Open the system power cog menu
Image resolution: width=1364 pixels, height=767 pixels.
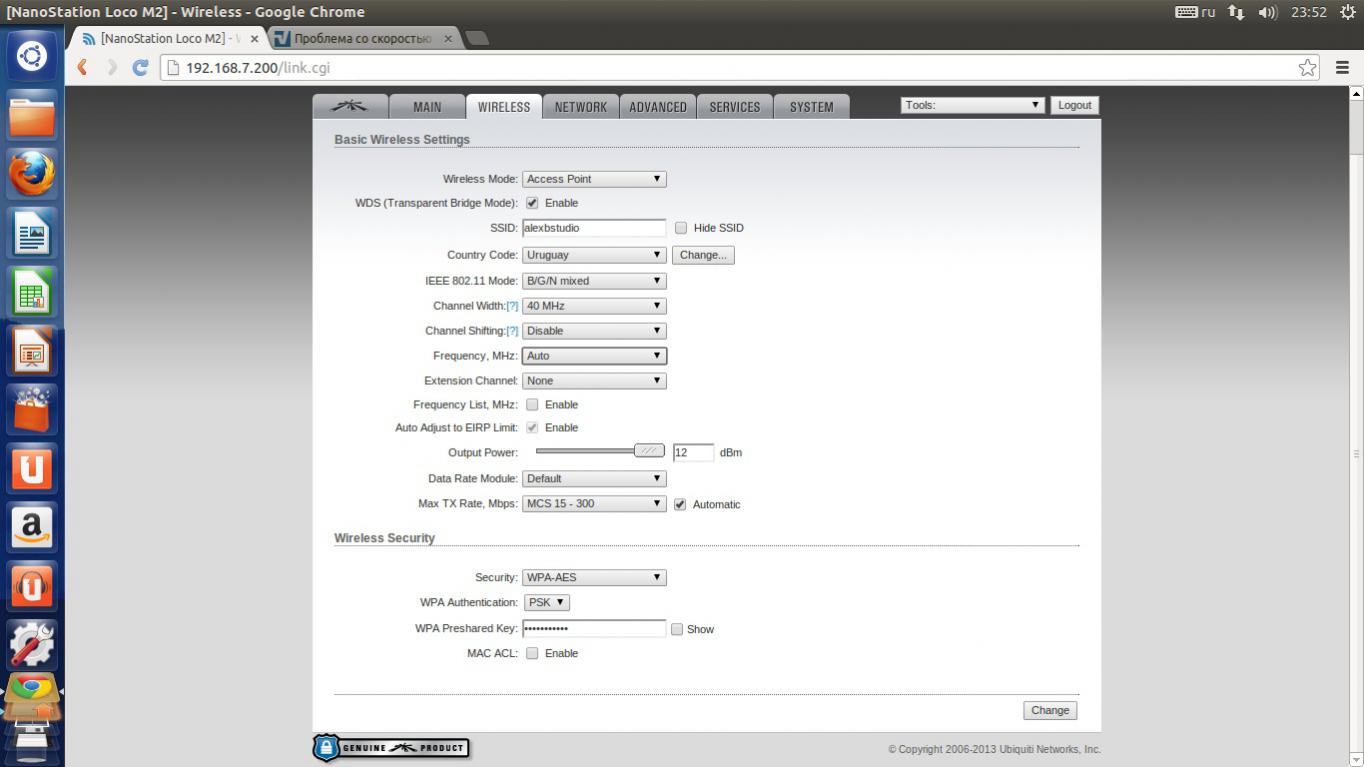point(1347,12)
